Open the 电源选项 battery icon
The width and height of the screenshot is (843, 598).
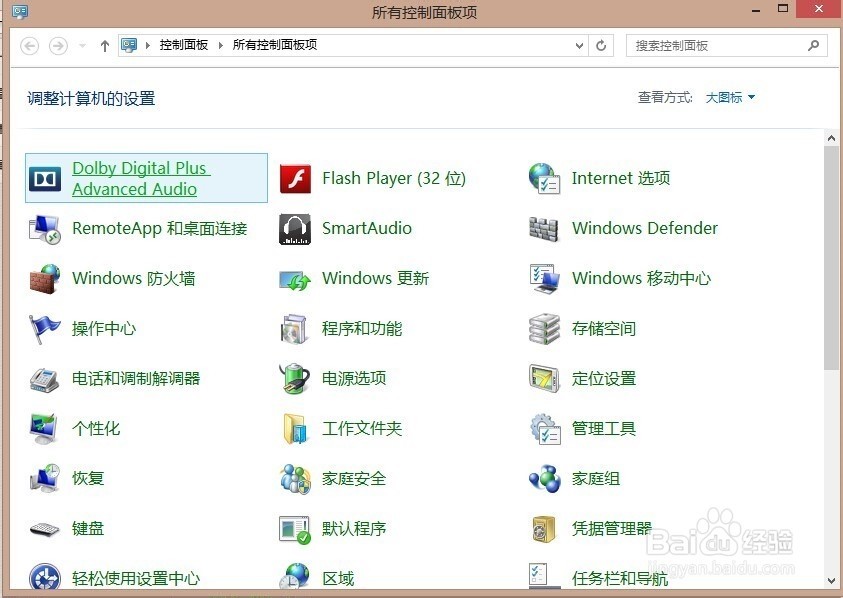pos(294,379)
